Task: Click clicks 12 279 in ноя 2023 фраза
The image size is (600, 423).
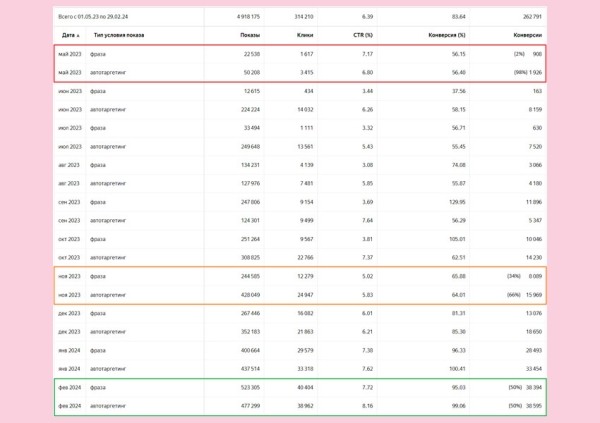Action: click(x=305, y=276)
